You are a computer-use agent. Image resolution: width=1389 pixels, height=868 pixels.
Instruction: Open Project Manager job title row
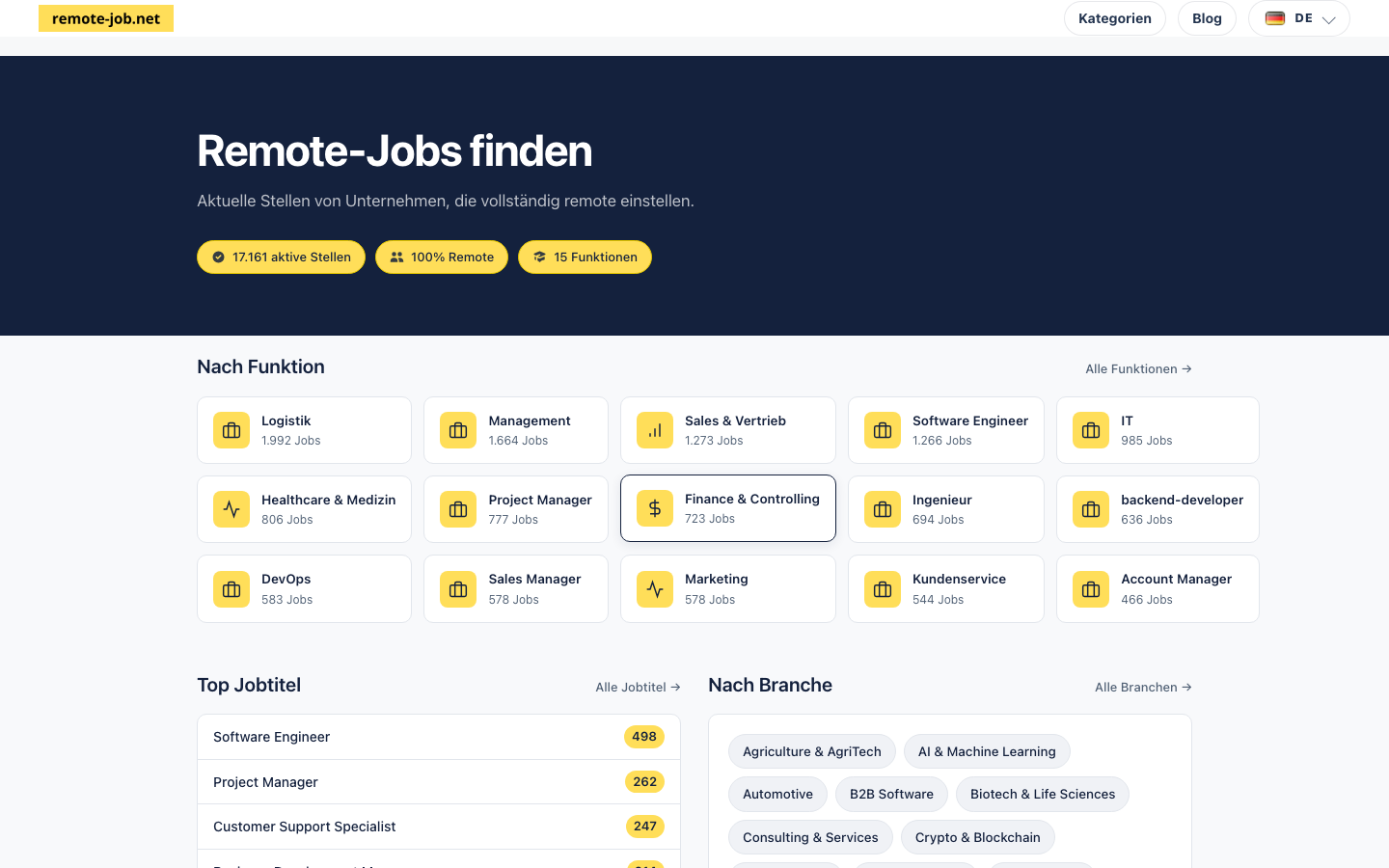coord(439,782)
